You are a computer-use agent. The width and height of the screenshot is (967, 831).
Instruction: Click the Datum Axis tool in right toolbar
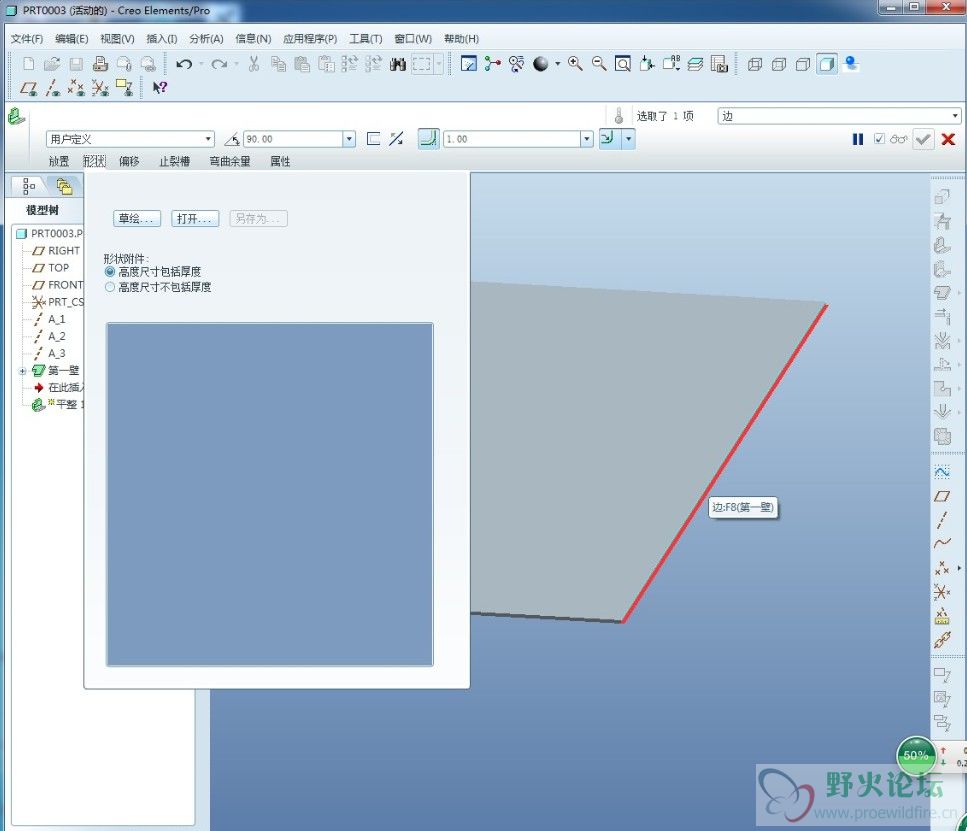(x=942, y=520)
